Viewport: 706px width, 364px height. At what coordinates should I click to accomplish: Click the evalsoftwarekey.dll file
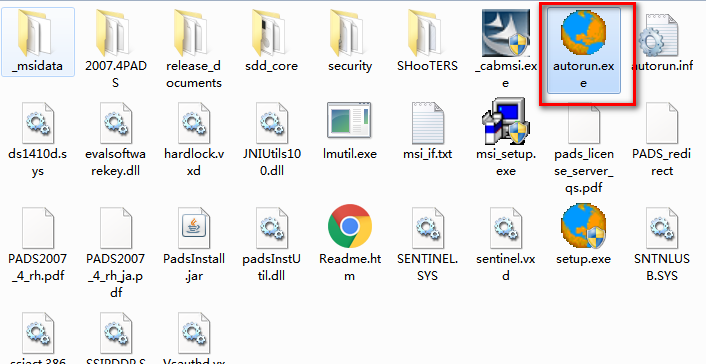[116, 140]
